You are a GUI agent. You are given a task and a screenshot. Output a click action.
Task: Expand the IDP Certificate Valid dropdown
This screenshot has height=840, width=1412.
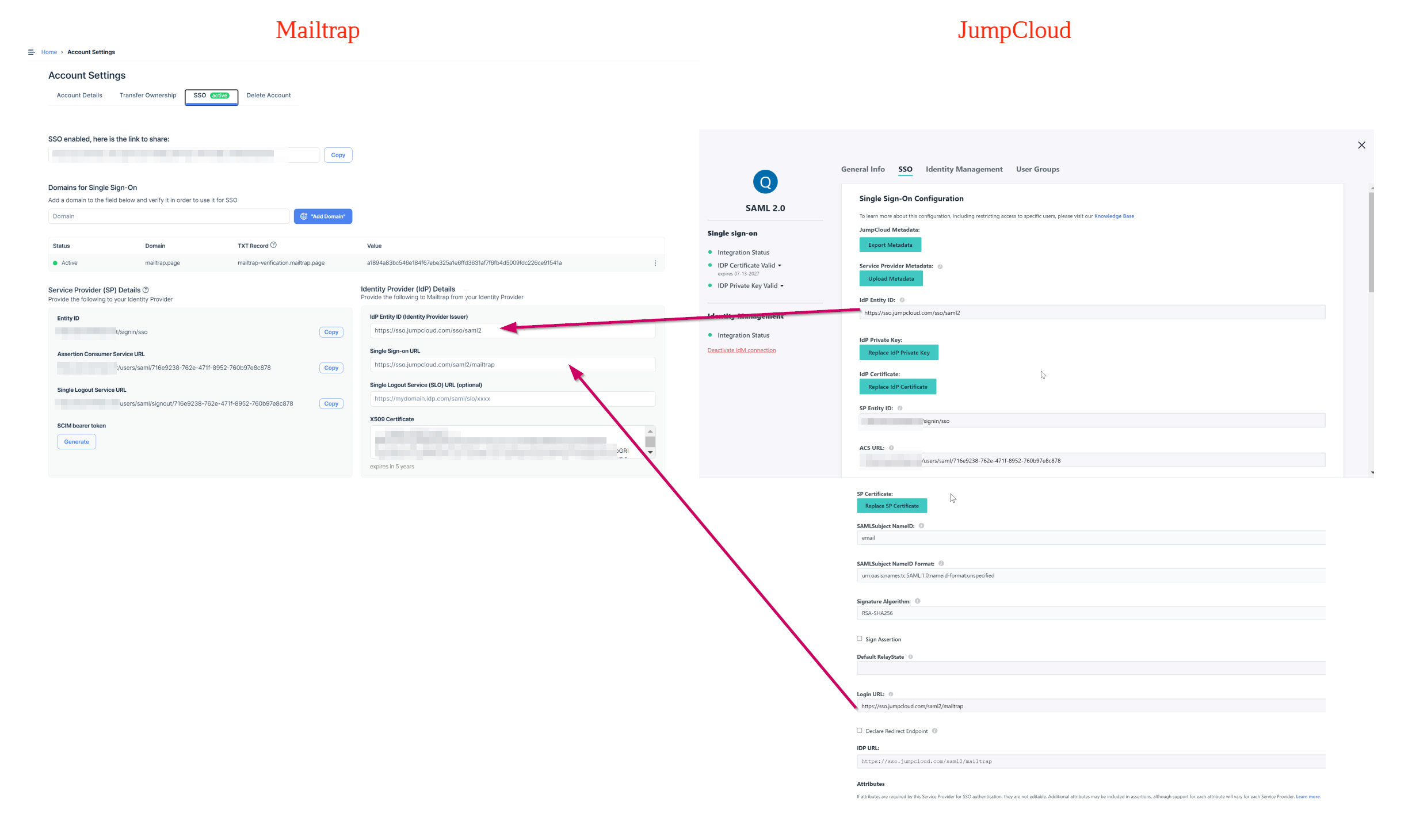(780, 266)
